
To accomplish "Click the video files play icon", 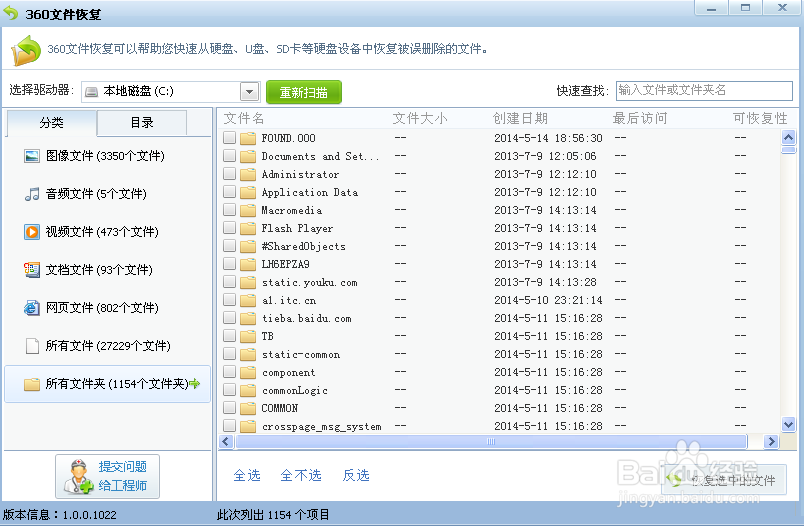I will point(32,232).
